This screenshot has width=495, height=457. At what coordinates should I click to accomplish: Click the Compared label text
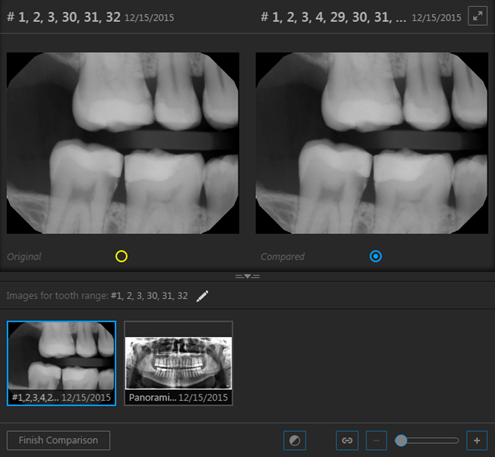(282, 257)
